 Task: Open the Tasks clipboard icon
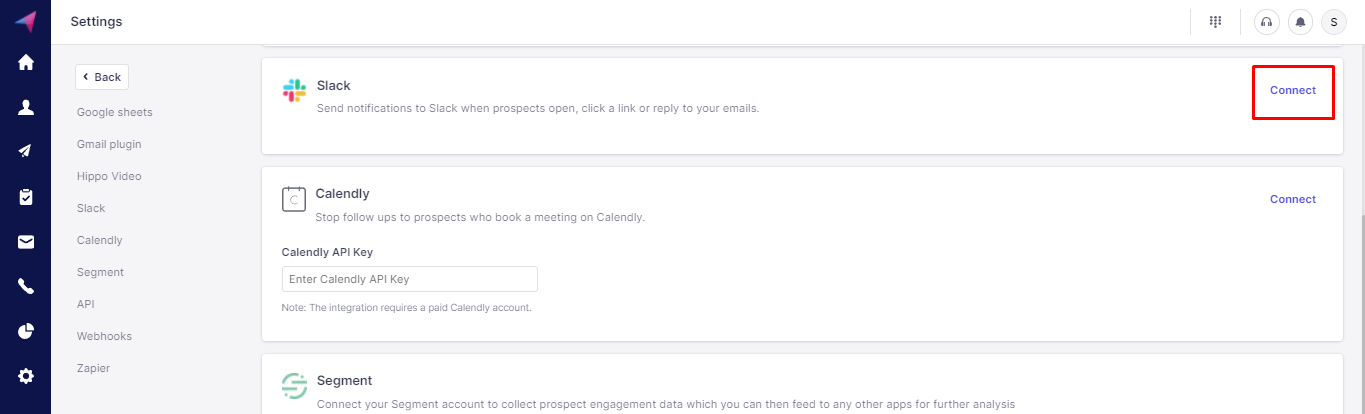pyautogui.click(x=26, y=197)
